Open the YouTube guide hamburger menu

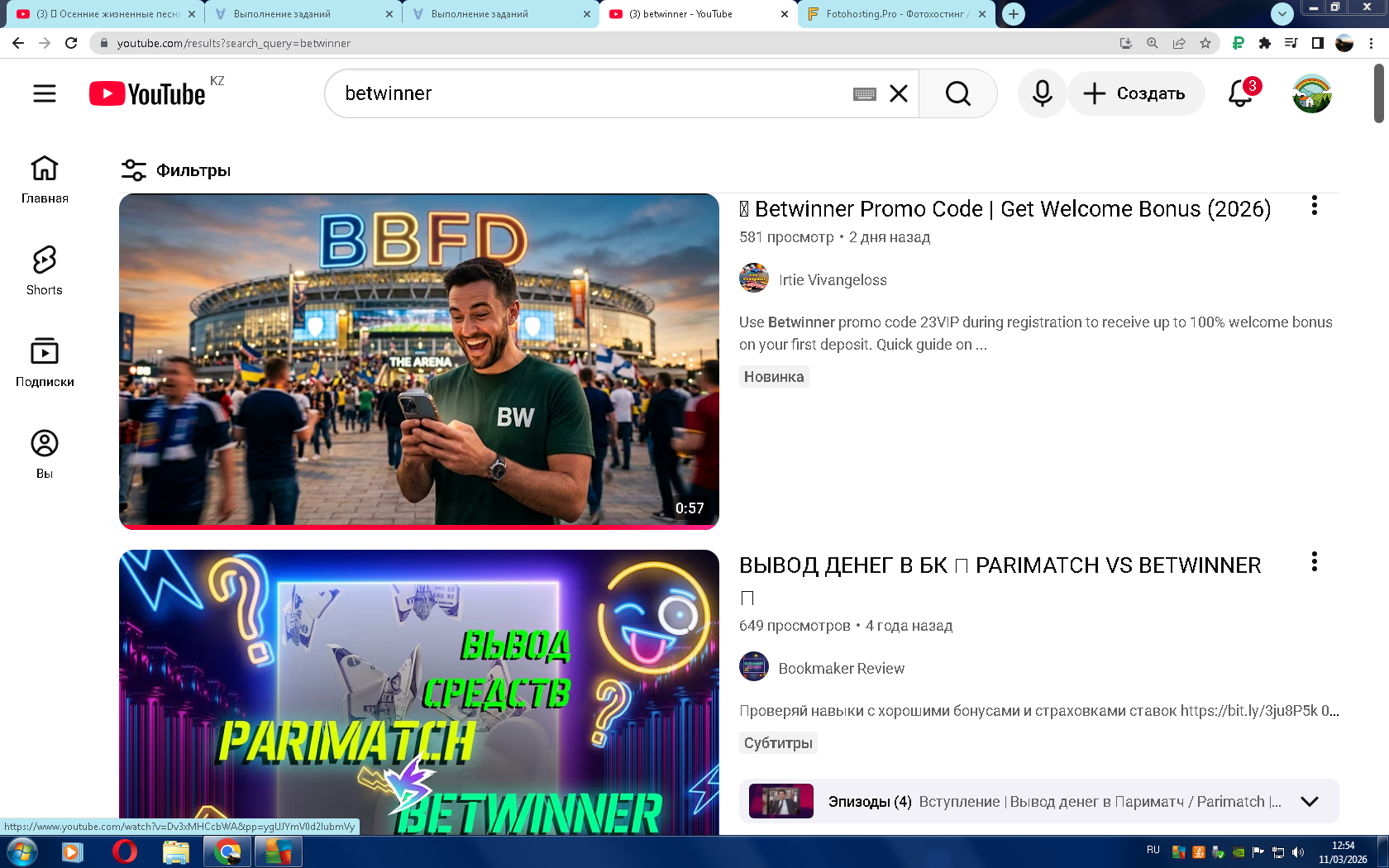click(45, 93)
